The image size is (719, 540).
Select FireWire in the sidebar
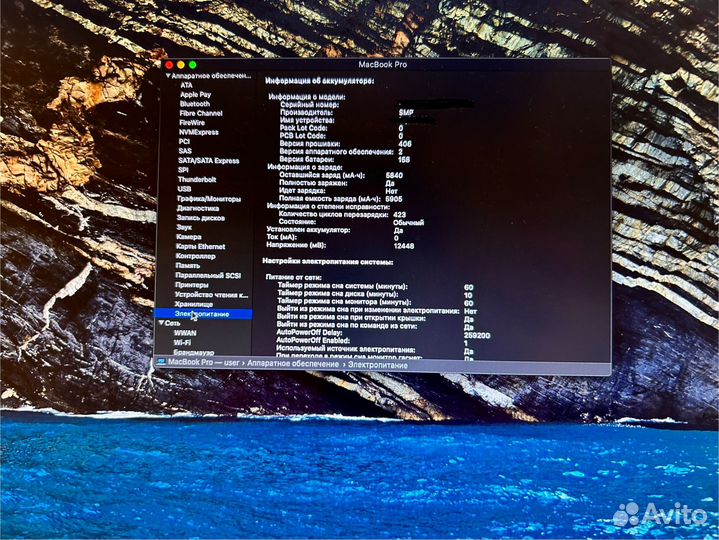(x=192, y=123)
